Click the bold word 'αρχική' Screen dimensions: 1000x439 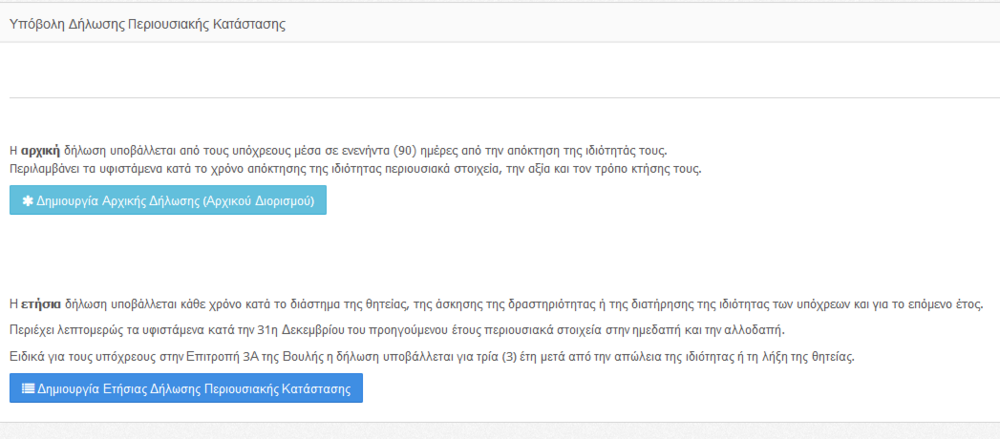pos(40,151)
